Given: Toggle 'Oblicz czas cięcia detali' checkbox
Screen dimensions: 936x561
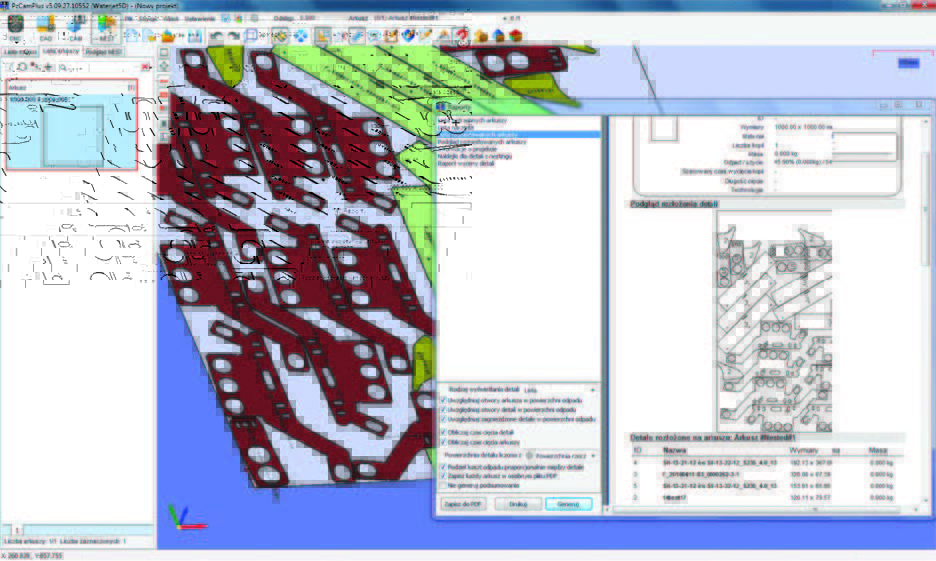Looking at the screenshot, I should 444,432.
